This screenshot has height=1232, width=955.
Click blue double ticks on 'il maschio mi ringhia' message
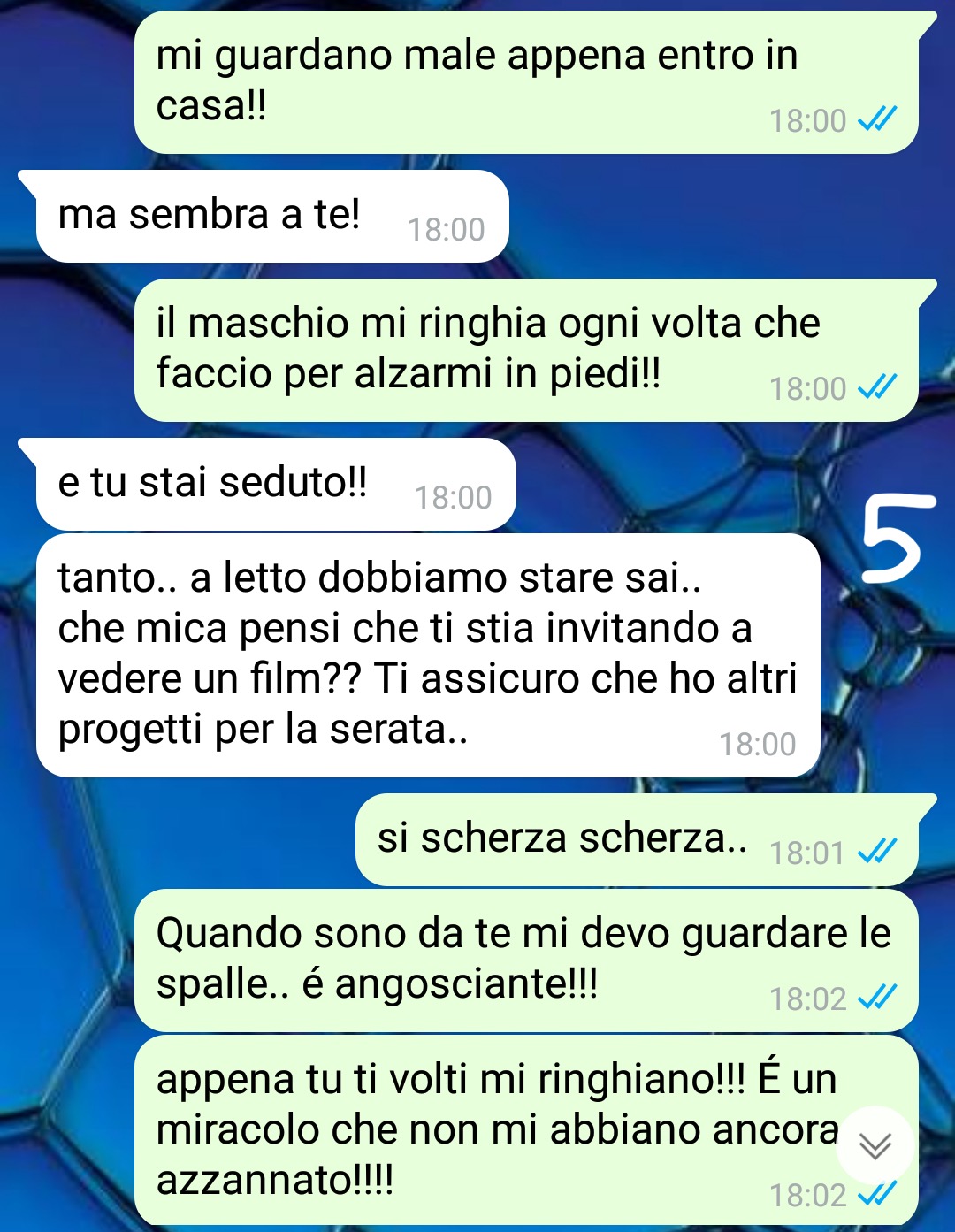point(878,387)
